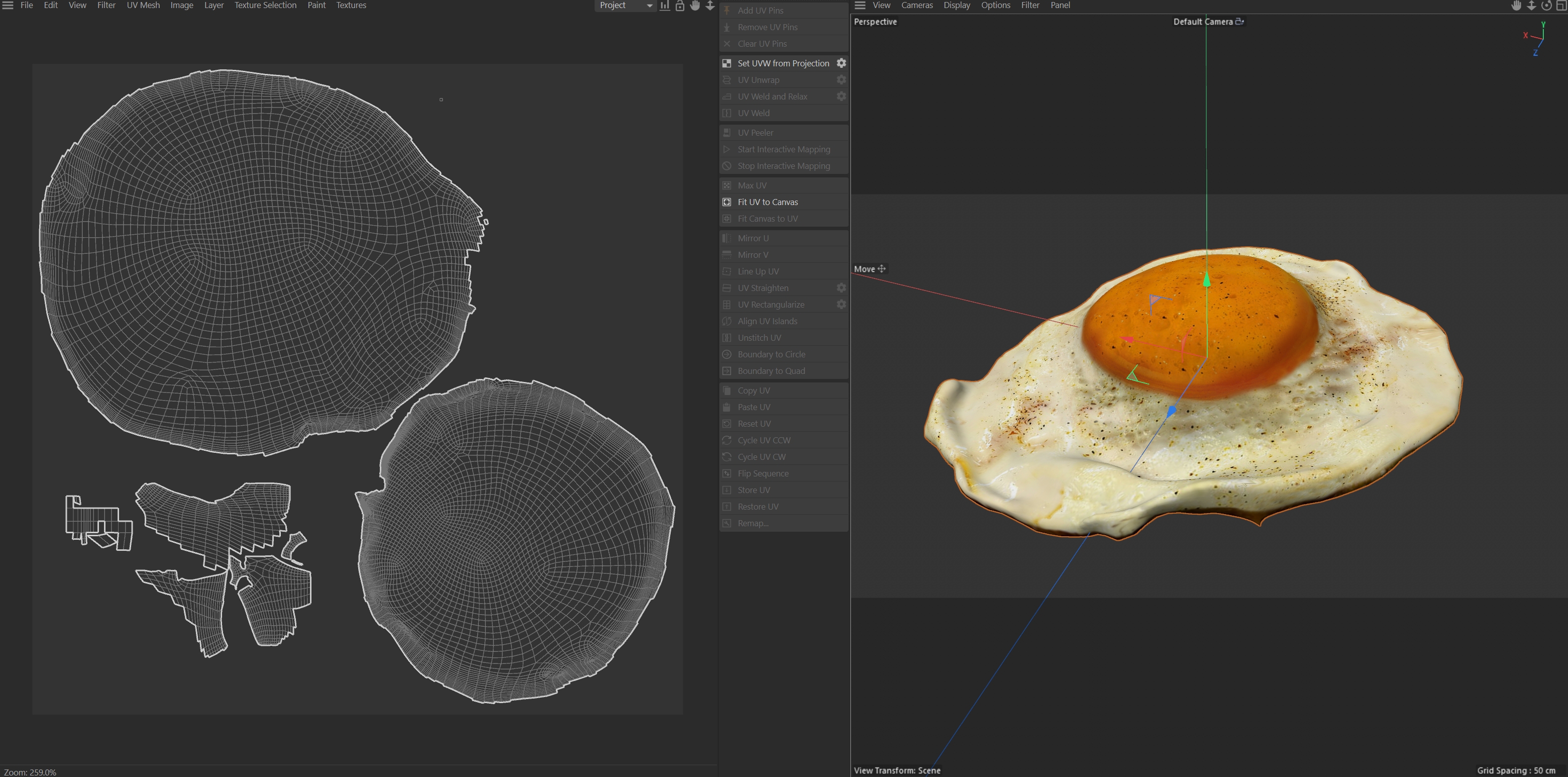This screenshot has height=777, width=1568.
Task: Open the Project dropdown list
Action: pos(625,6)
